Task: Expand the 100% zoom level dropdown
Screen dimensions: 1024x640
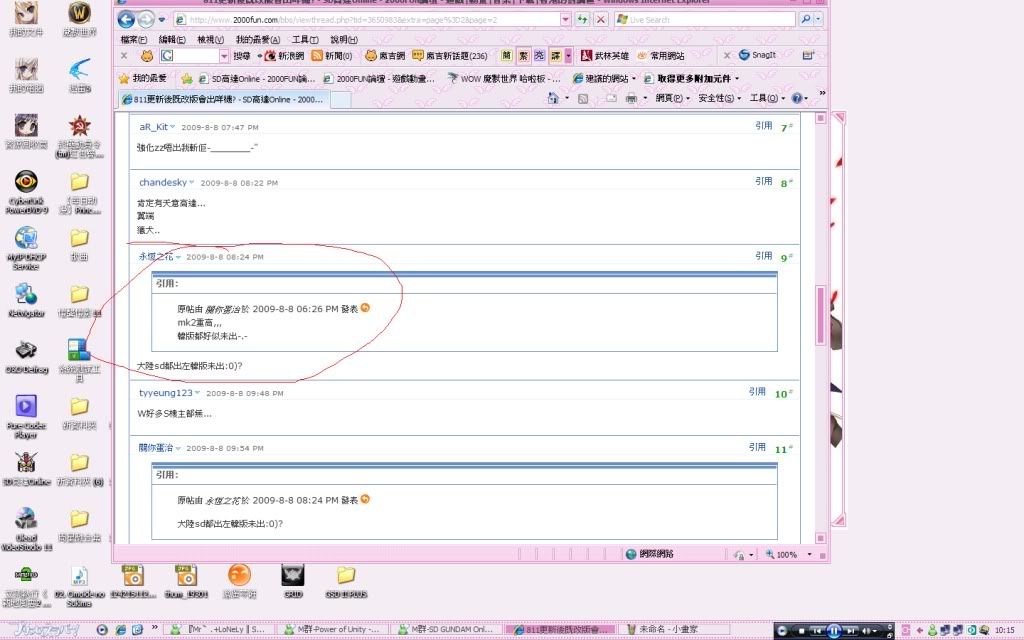Action: coord(810,554)
